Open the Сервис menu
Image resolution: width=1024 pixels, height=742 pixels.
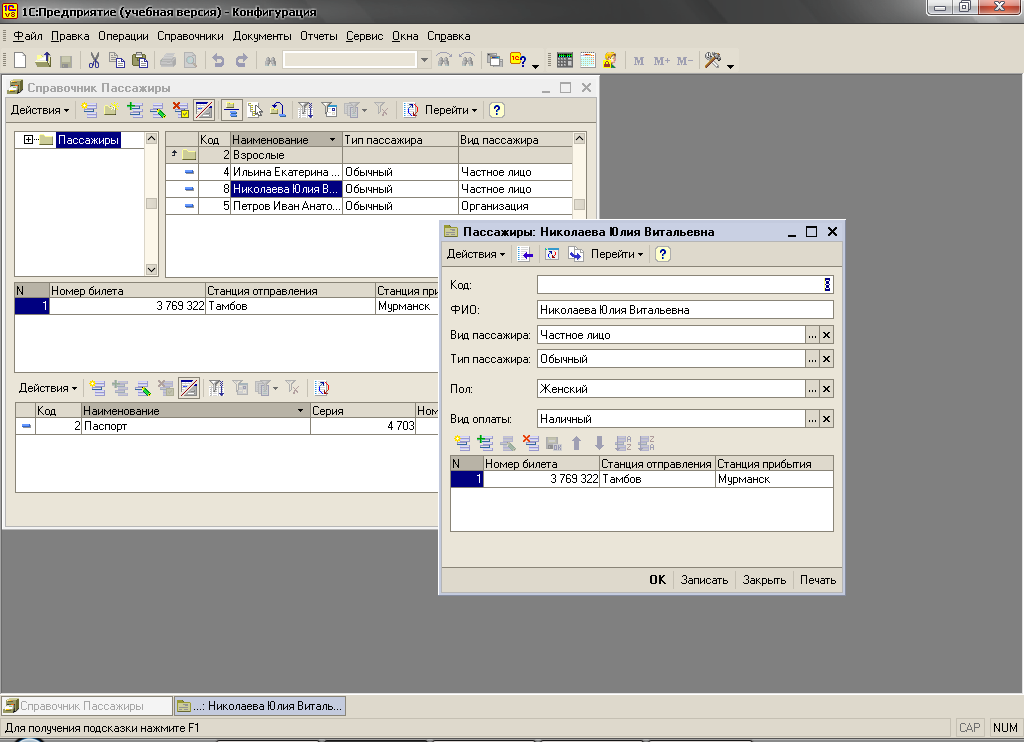click(x=364, y=36)
